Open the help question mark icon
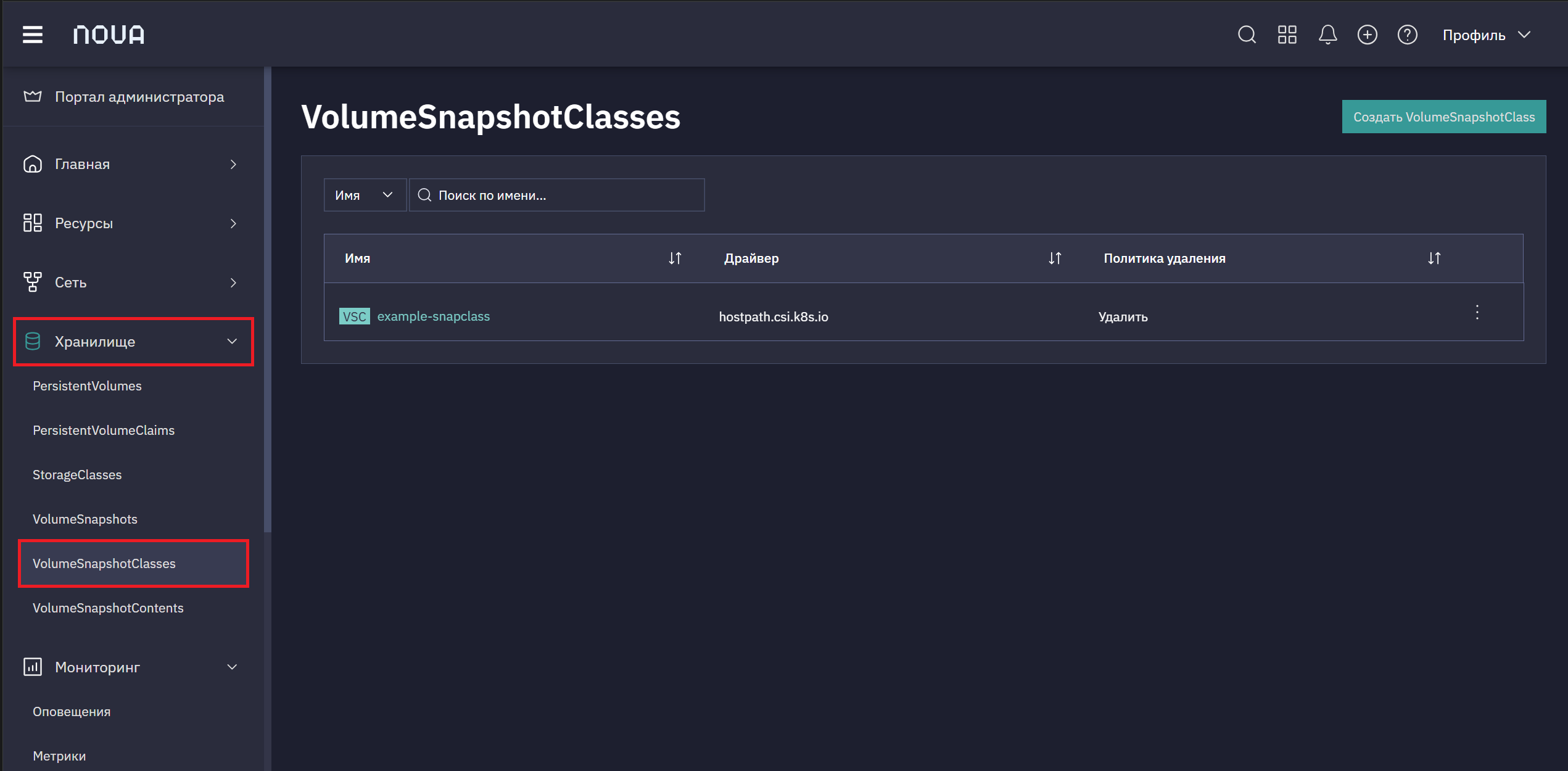 (x=1407, y=35)
